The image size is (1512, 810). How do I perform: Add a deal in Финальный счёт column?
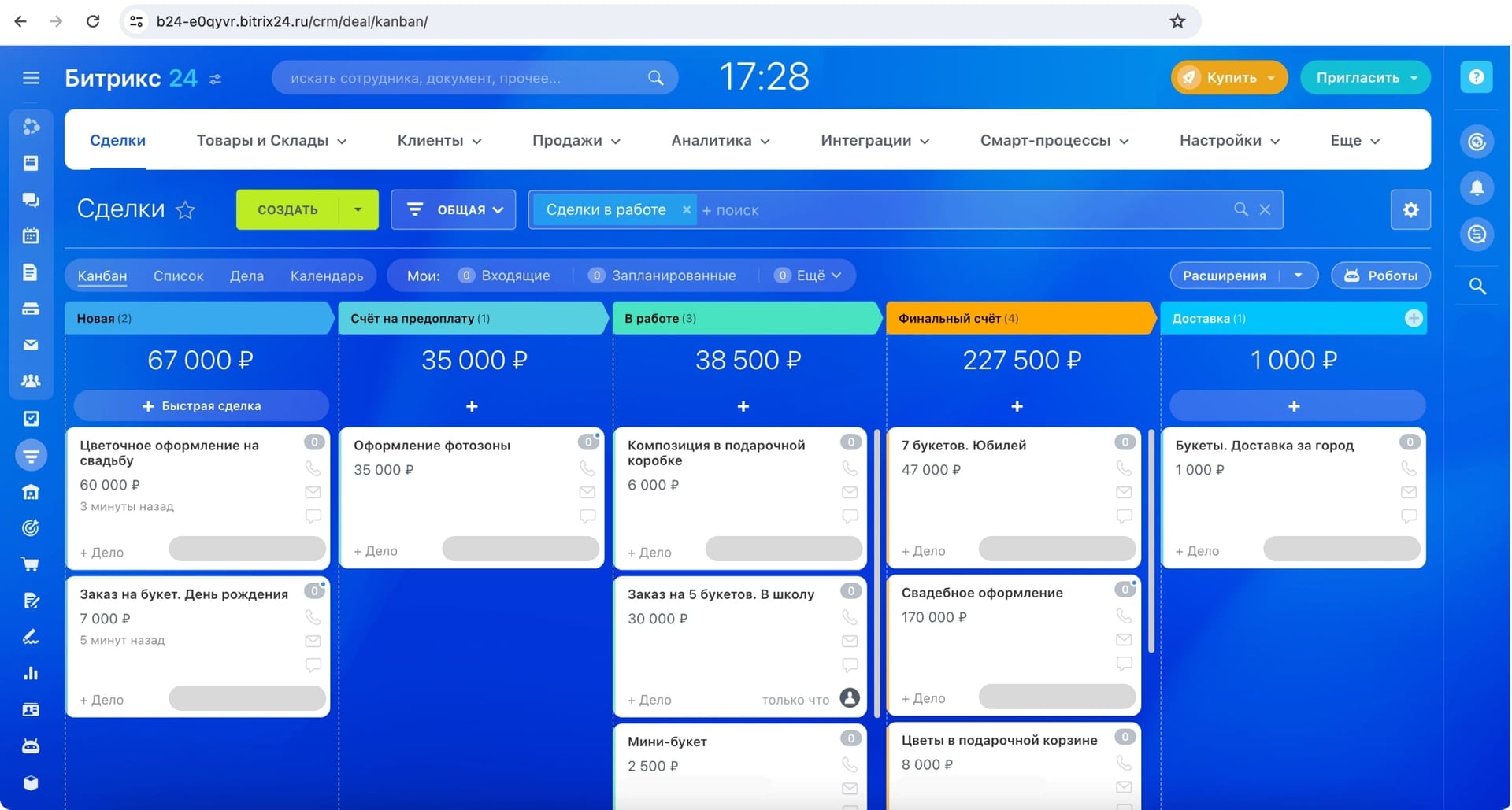pos(1017,406)
